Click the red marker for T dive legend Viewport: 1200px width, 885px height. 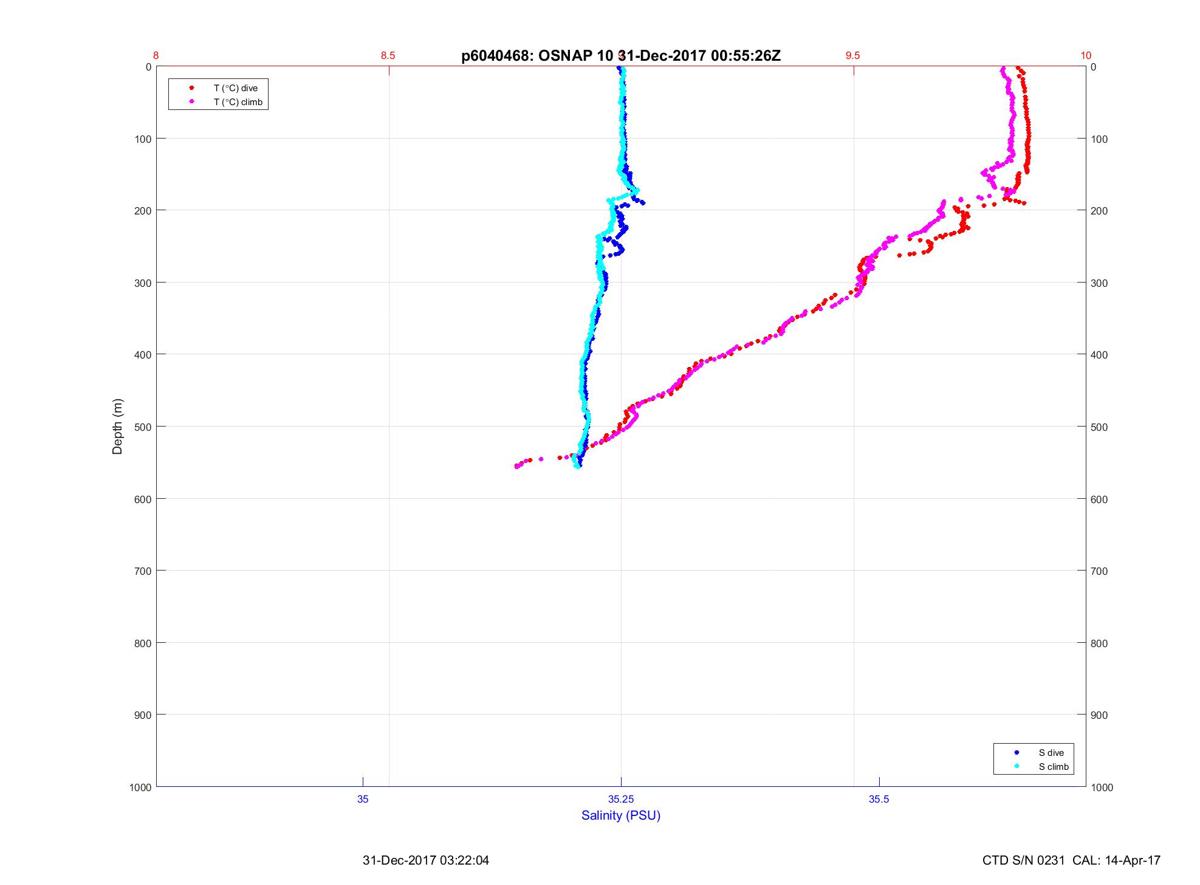[x=191, y=88]
